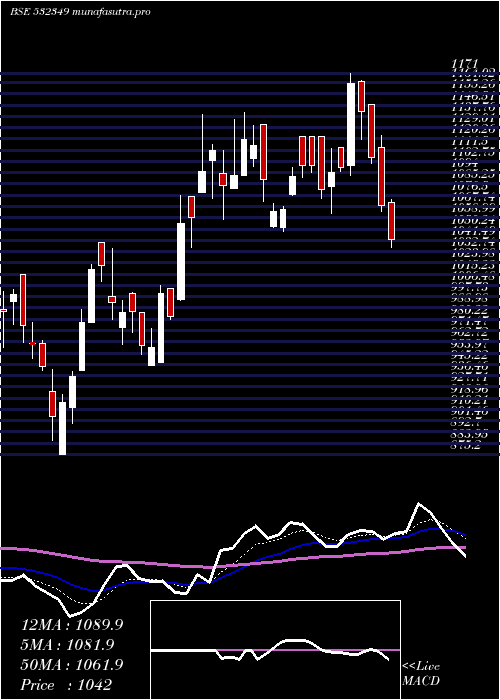This screenshot has width=500, height=700.
Task: Select the "Price : 1042" value
Action: [67, 684]
